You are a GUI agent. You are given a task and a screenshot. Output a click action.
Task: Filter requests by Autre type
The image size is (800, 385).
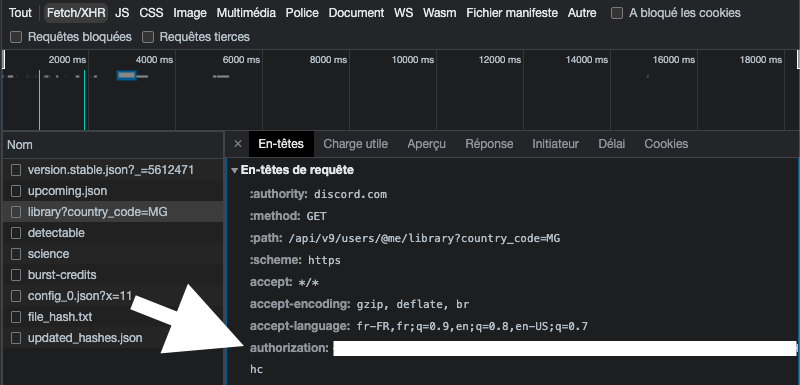point(582,13)
